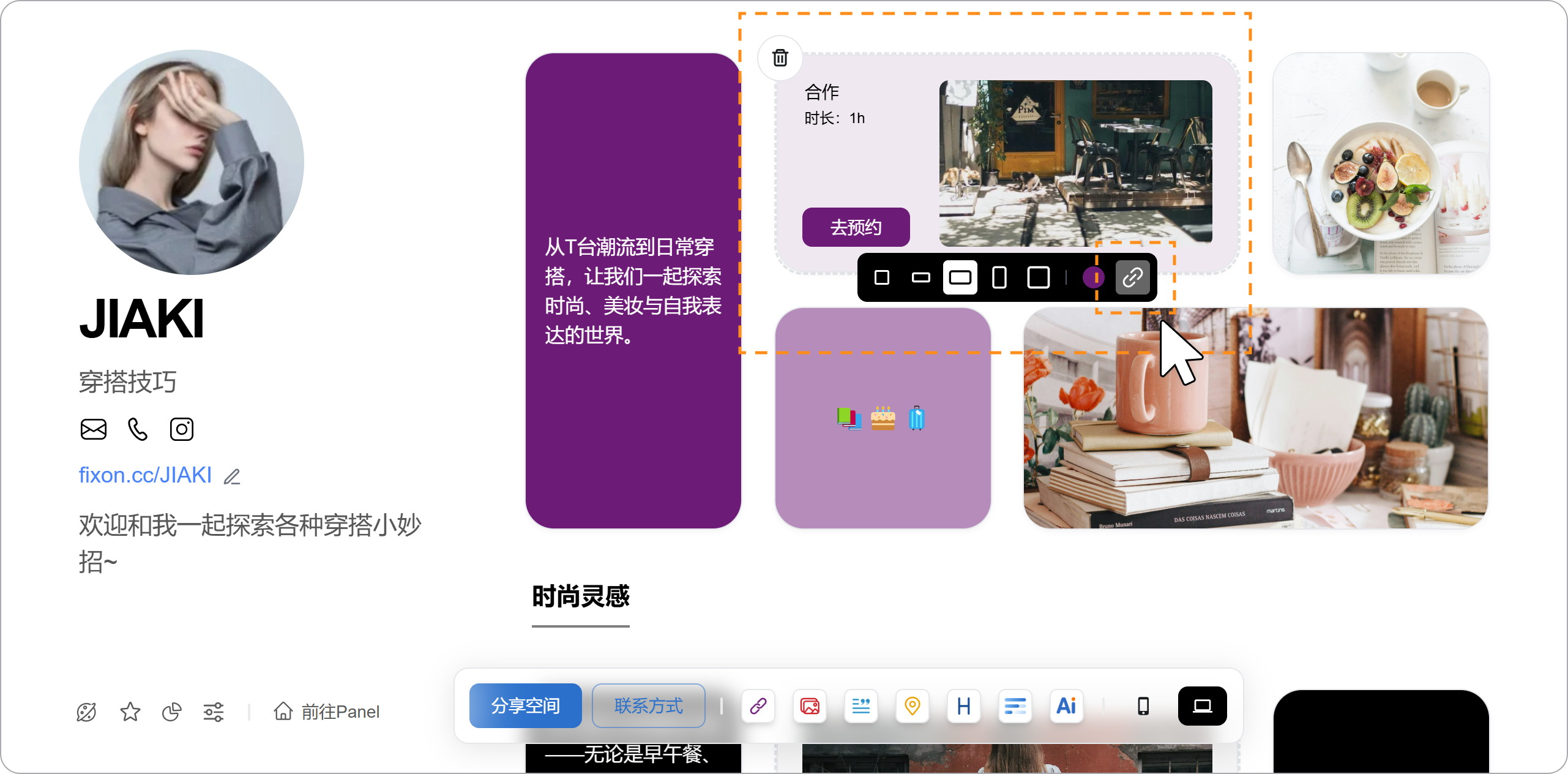Add a map location block
The width and height of the screenshot is (1568, 774).
tap(913, 706)
